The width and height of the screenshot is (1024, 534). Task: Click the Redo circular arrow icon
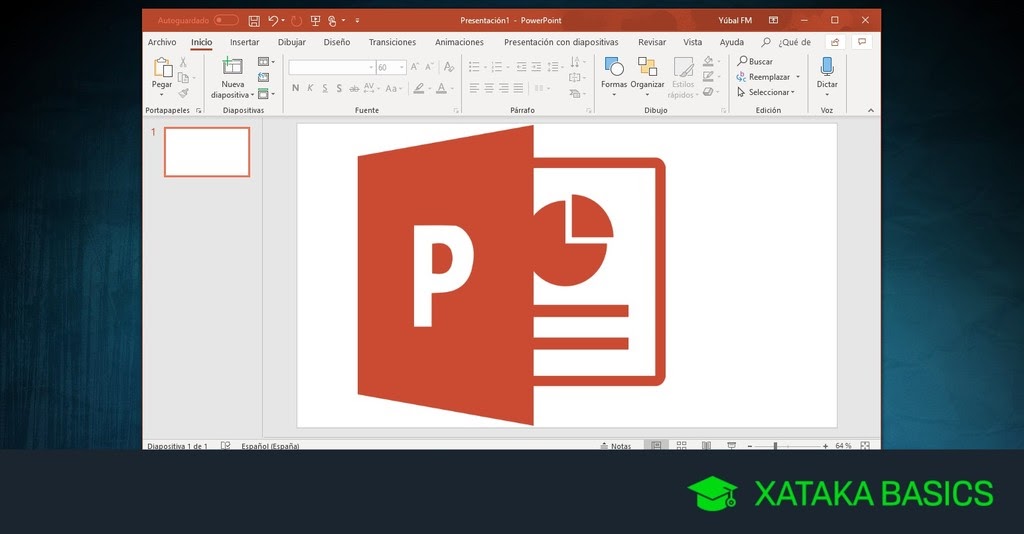pos(296,21)
